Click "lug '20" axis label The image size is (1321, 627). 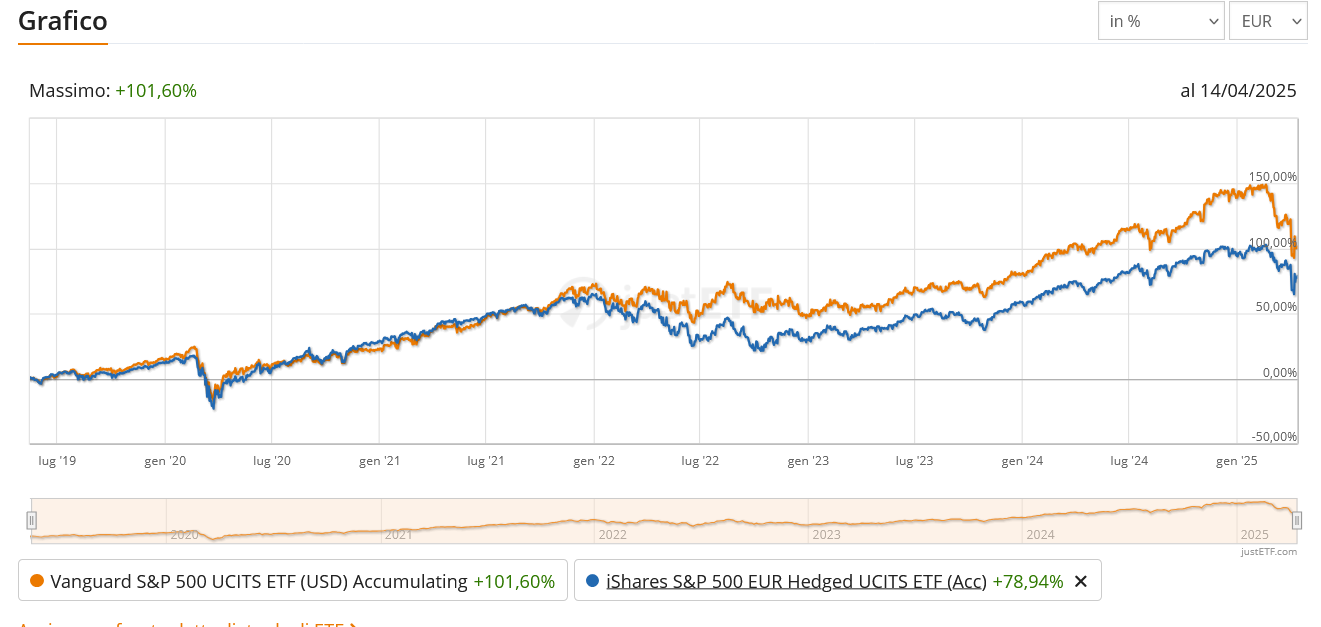pos(271,461)
